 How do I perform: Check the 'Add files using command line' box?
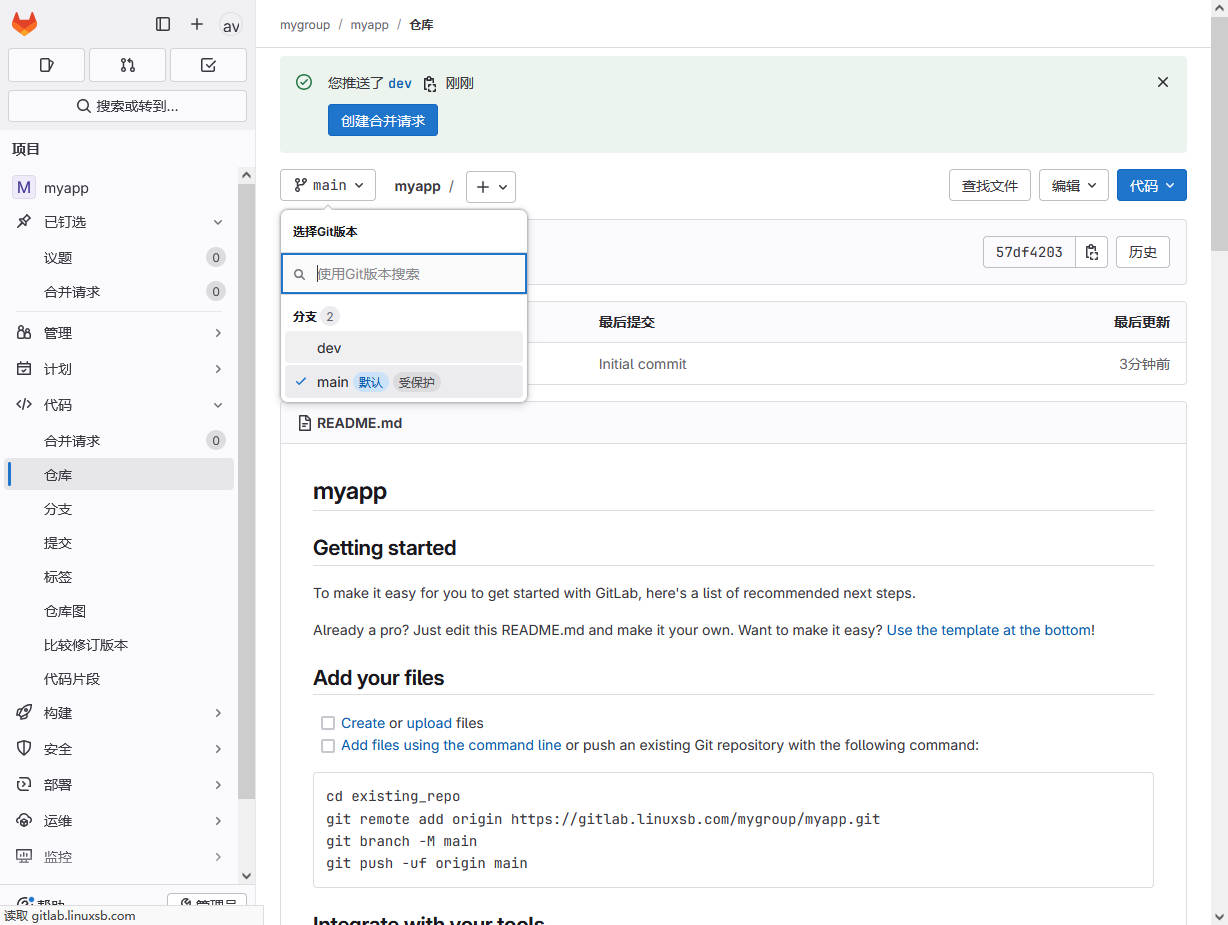[327, 746]
